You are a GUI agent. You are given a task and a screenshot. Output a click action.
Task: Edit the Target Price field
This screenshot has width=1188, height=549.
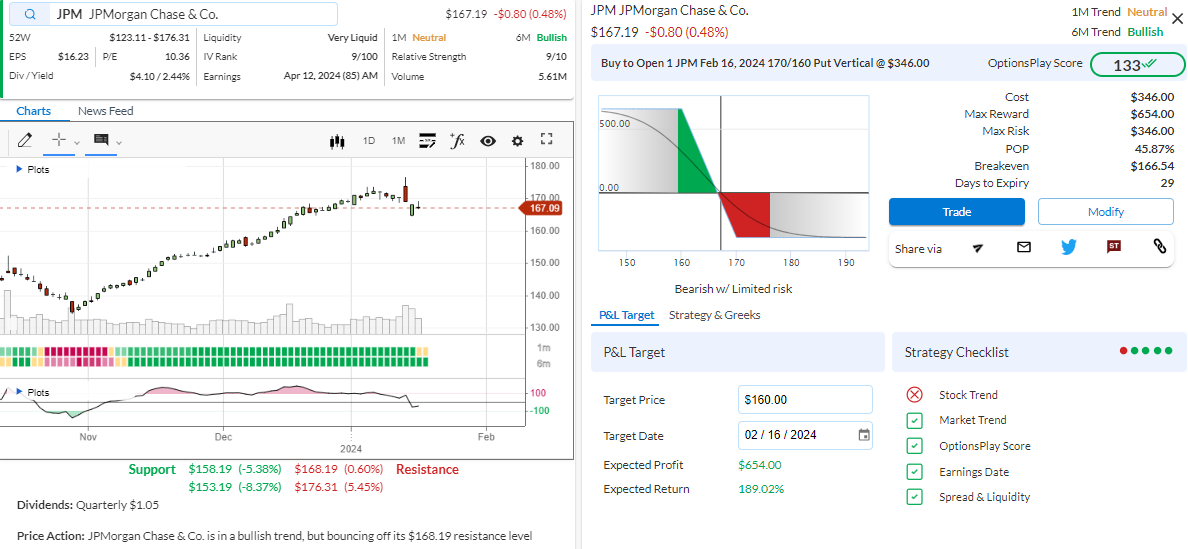805,399
